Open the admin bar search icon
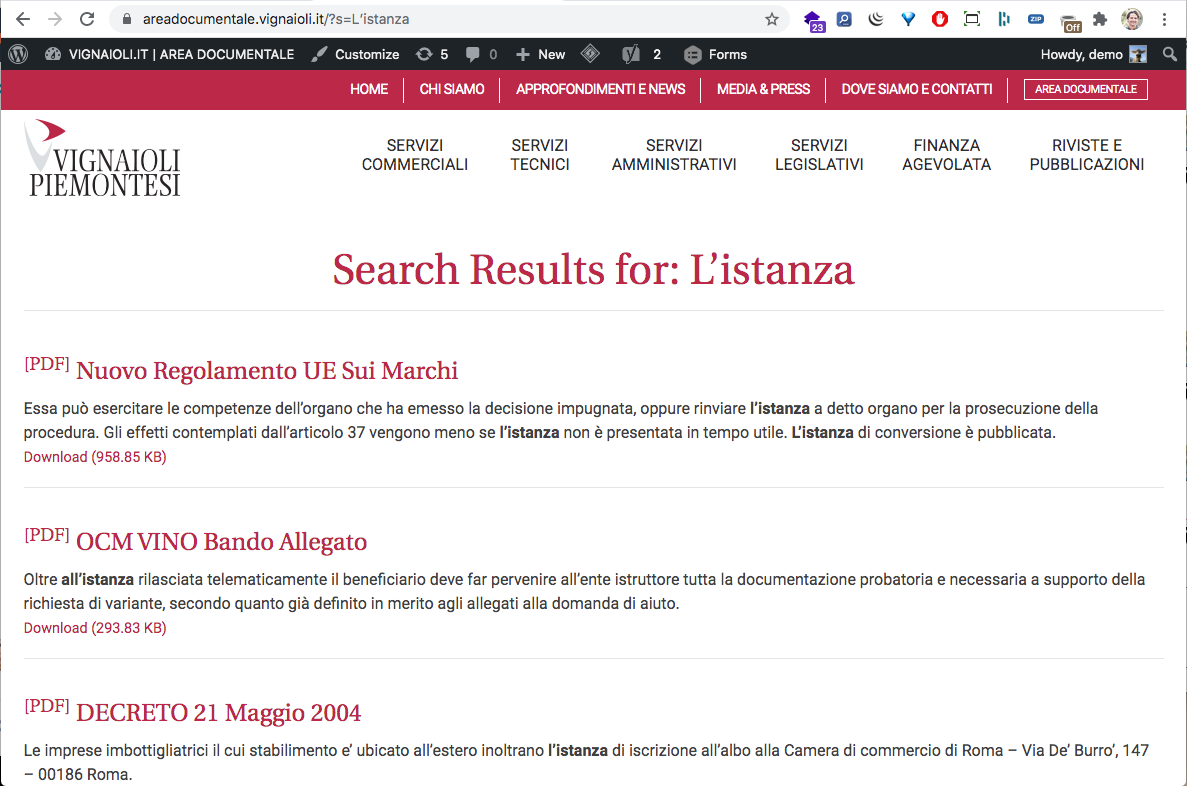Viewport: 1187px width, 786px height. pos(1170,54)
